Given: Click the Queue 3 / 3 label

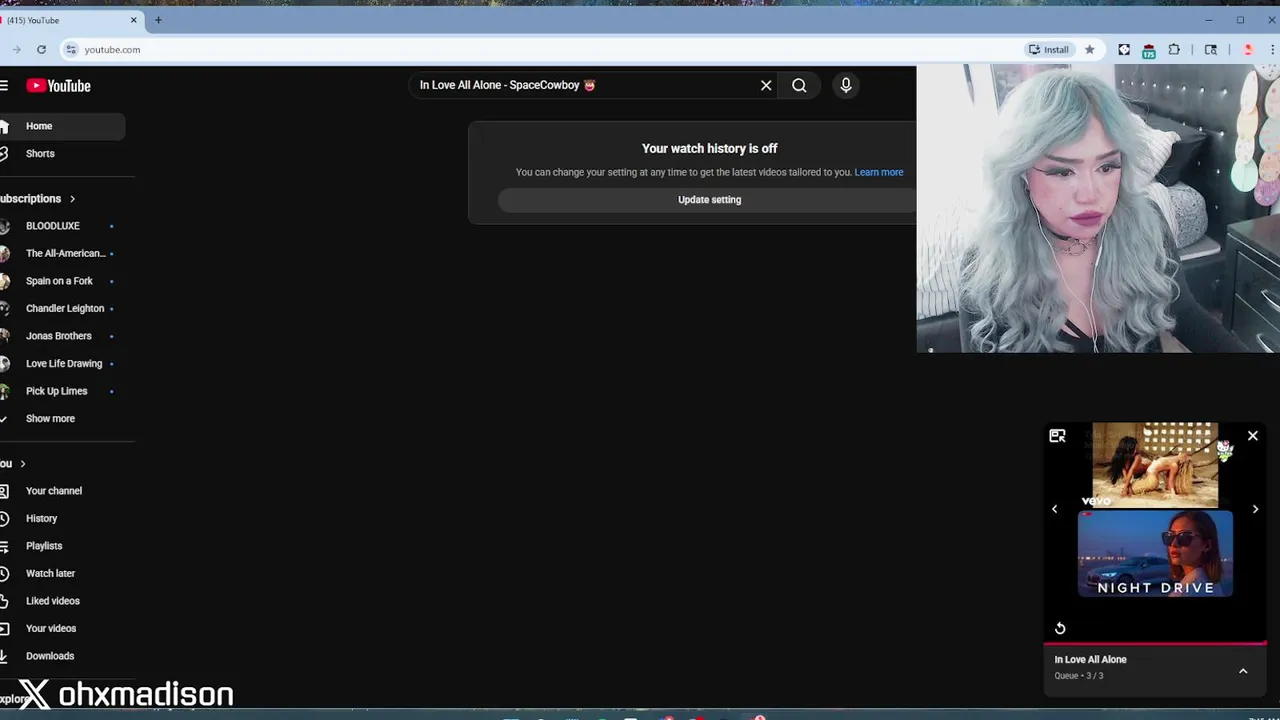Looking at the screenshot, I should click(1078, 676).
